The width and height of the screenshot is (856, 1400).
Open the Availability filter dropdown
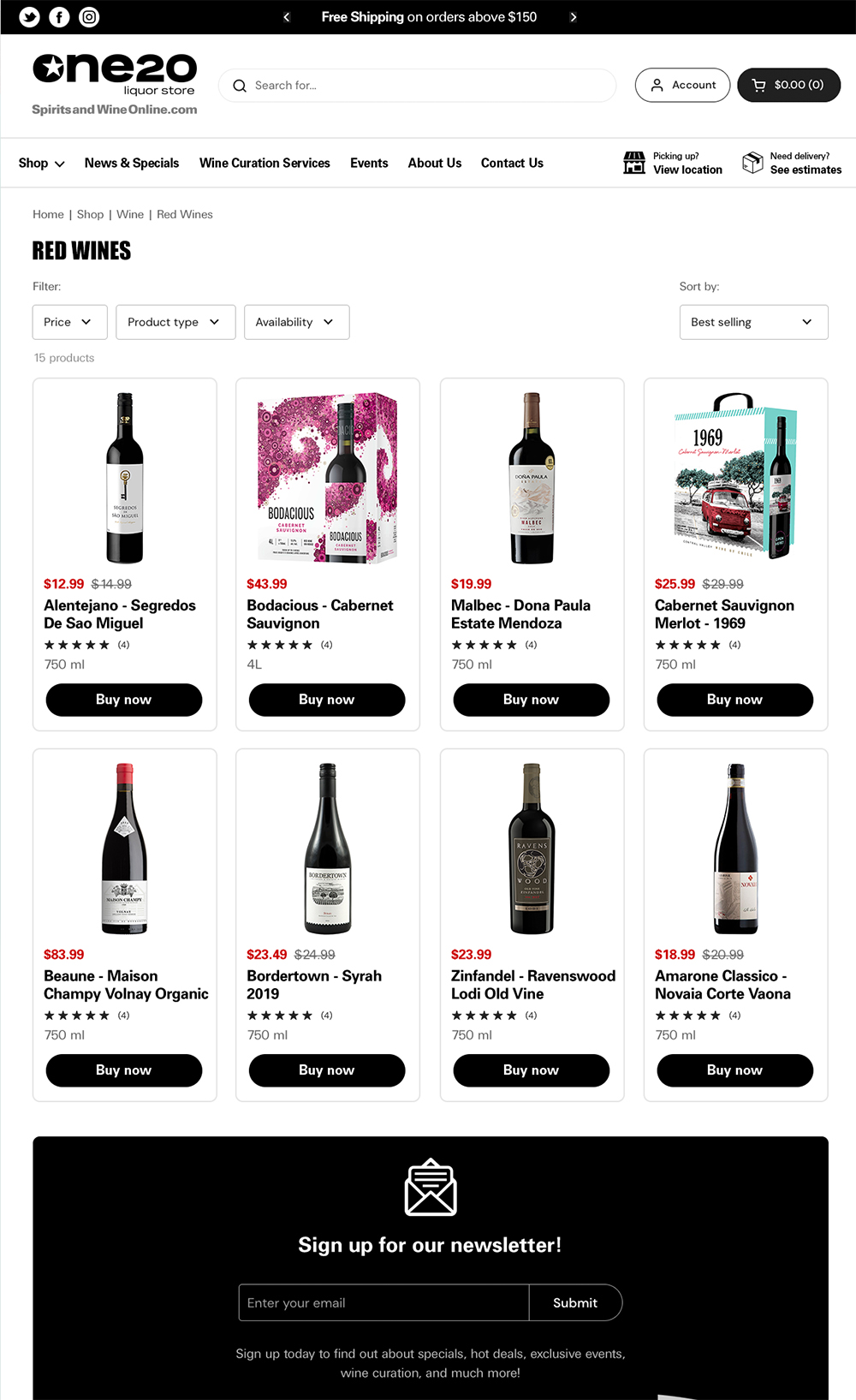tap(296, 322)
